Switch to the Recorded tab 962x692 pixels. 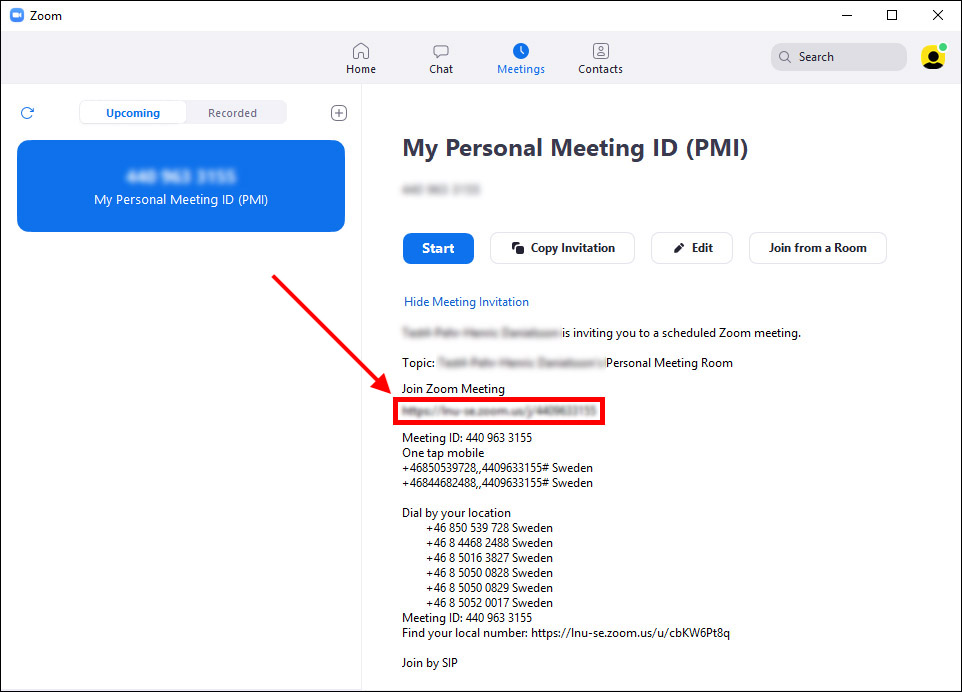click(232, 113)
